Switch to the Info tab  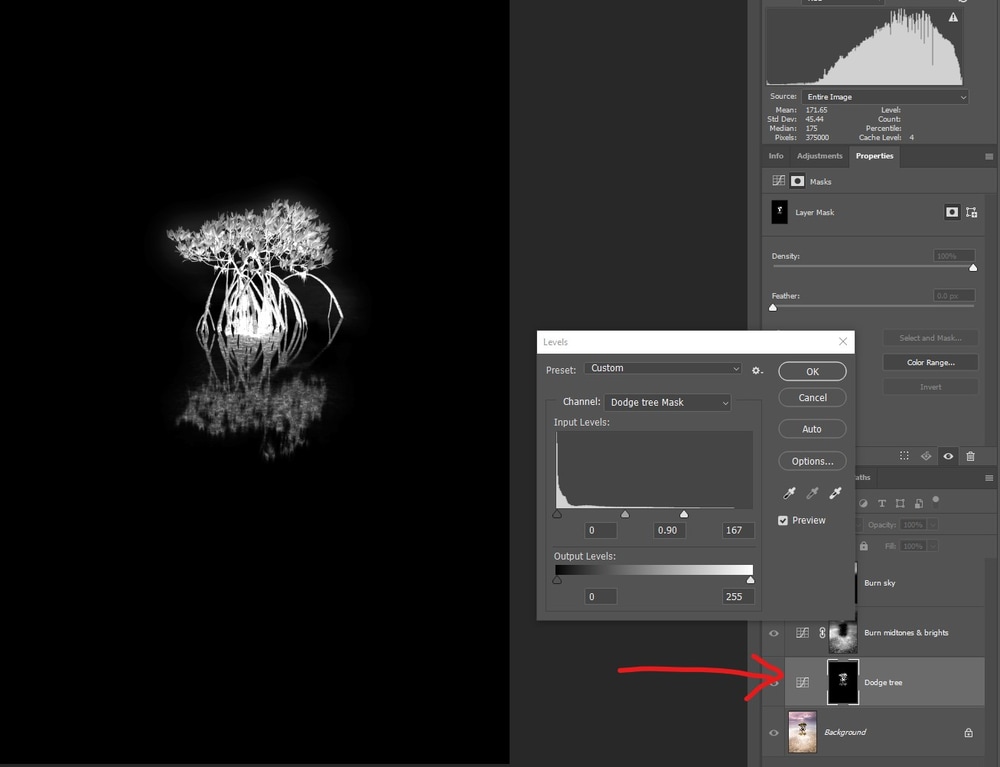click(776, 156)
